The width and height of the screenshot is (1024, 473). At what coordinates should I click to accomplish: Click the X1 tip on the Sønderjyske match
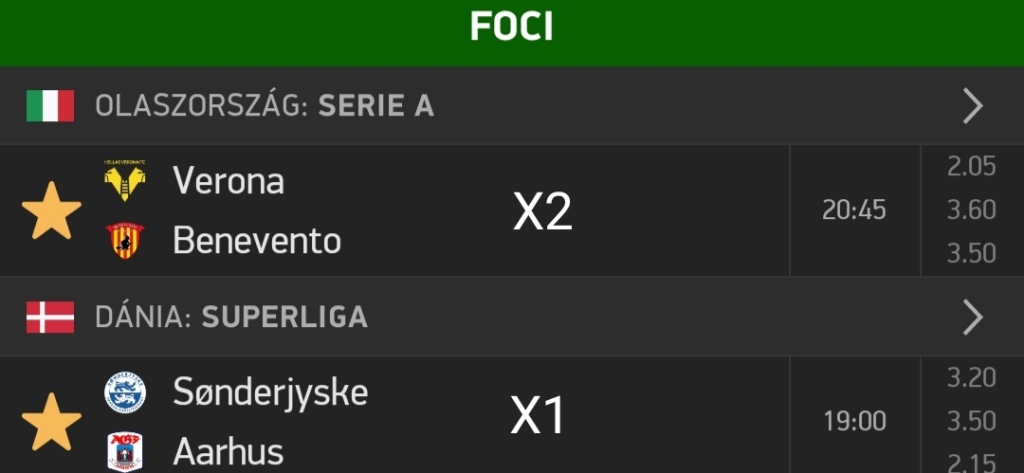(539, 417)
